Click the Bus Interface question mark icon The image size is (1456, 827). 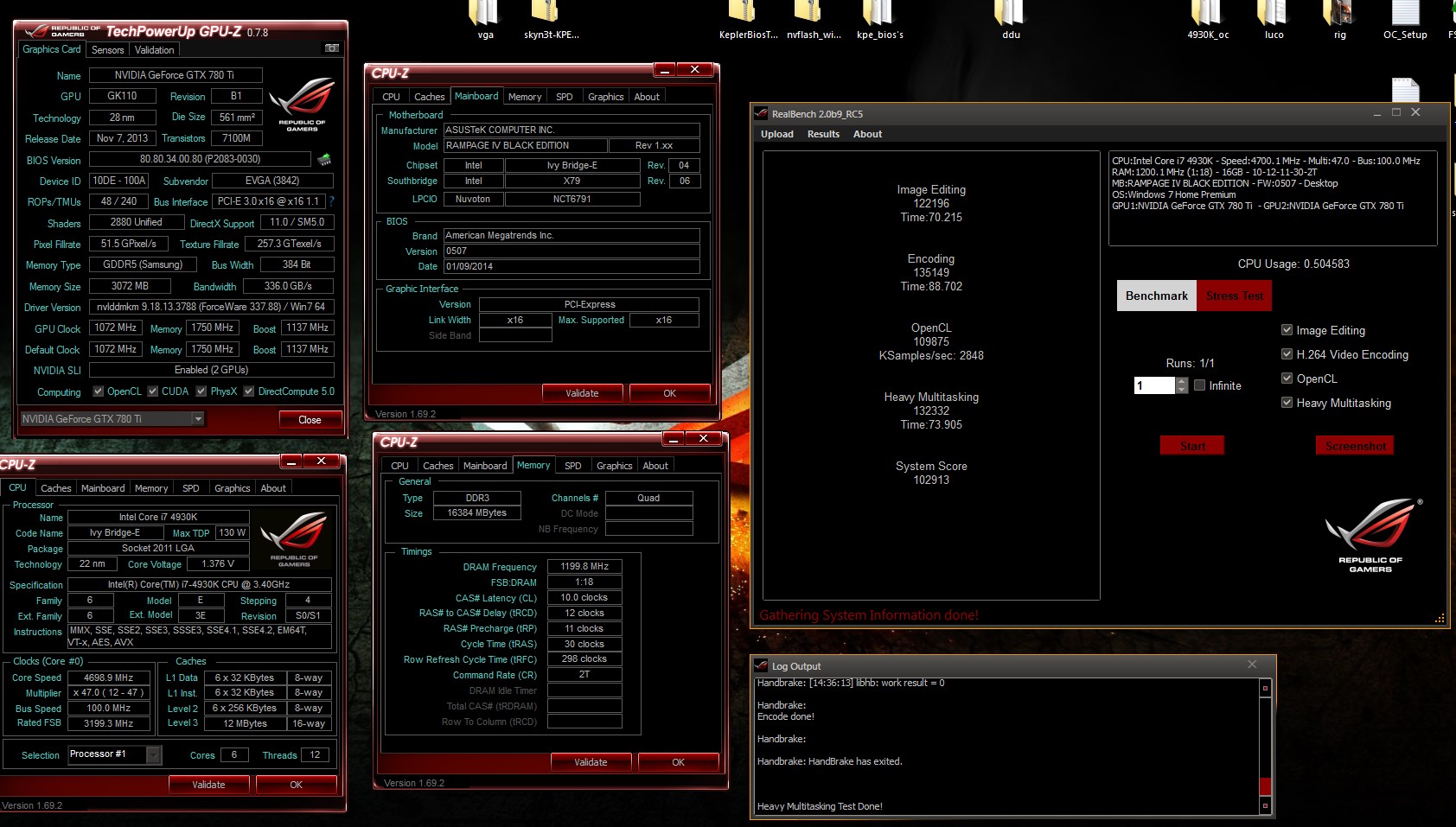[x=331, y=201]
